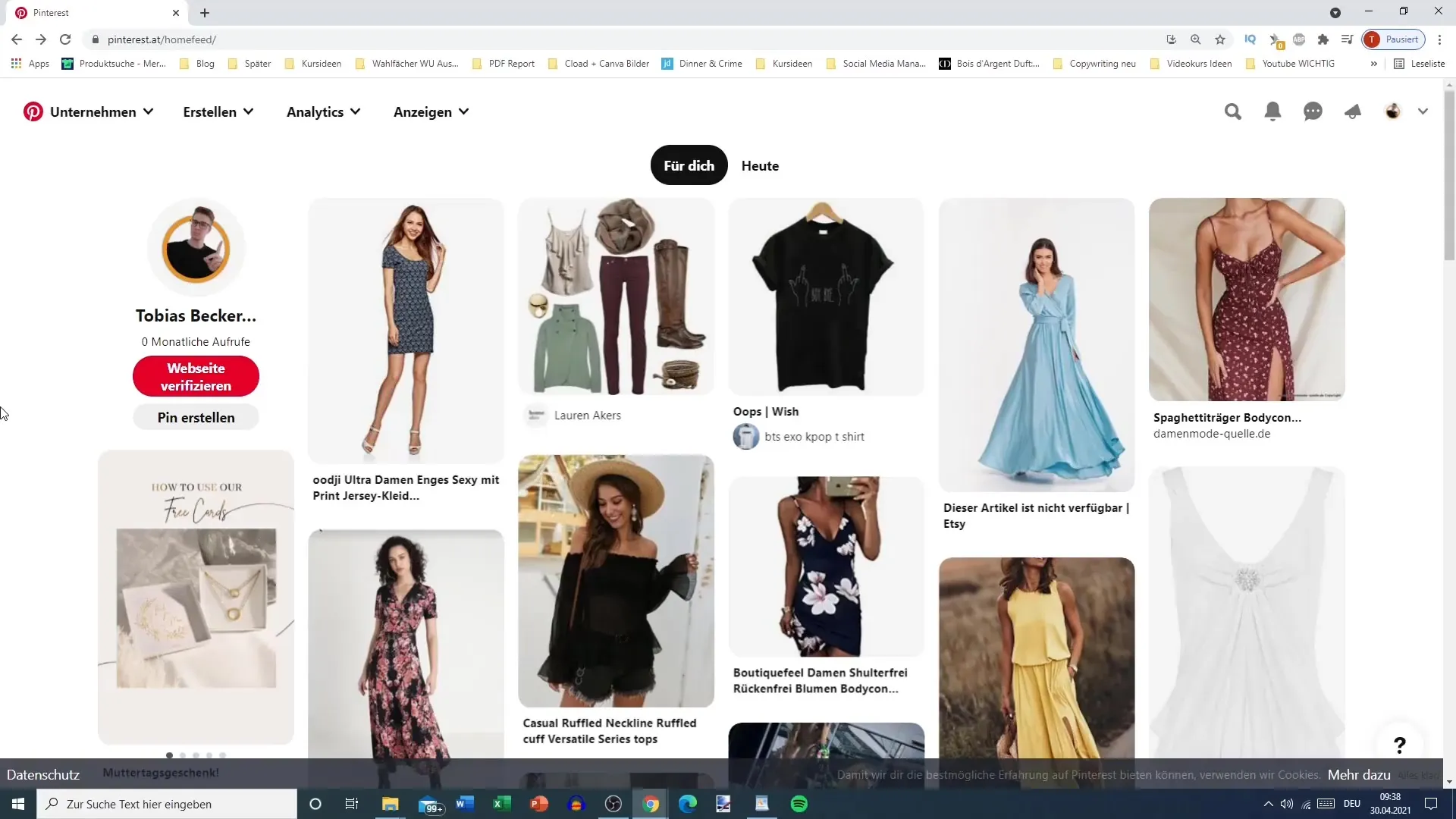Switch to the 'Heute' tab
Image resolution: width=1456 pixels, height=819 pixels.
click(x=759, y=165)
